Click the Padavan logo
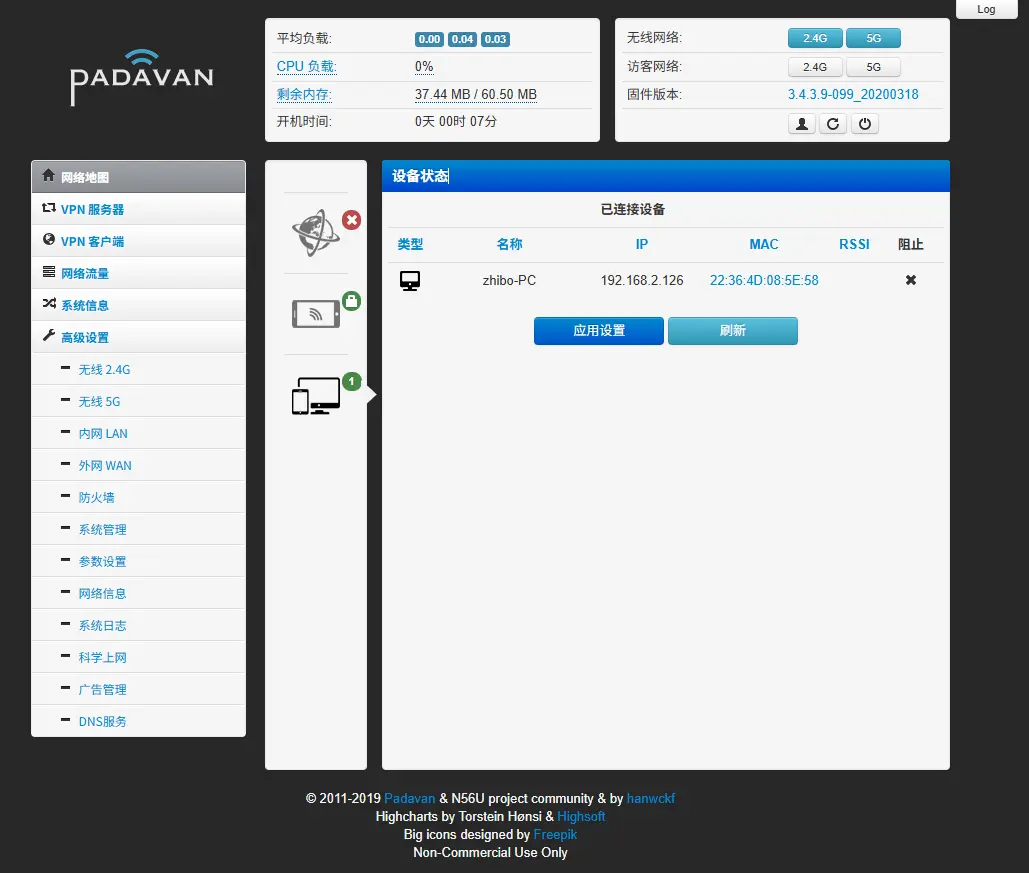1029x873 pixels. point(142,77)
